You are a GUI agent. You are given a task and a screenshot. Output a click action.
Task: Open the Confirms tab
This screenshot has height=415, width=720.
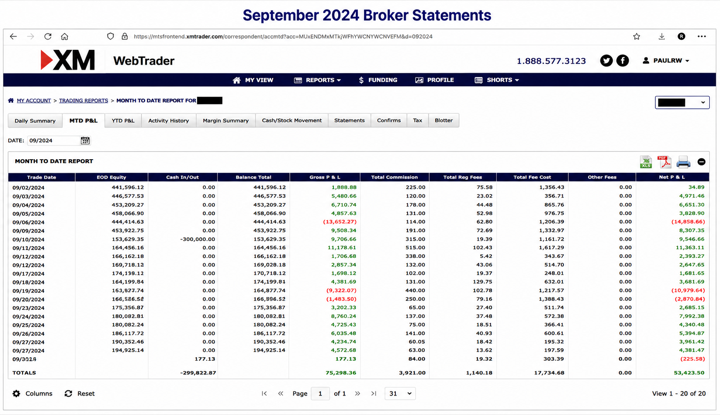pos(389,121)
